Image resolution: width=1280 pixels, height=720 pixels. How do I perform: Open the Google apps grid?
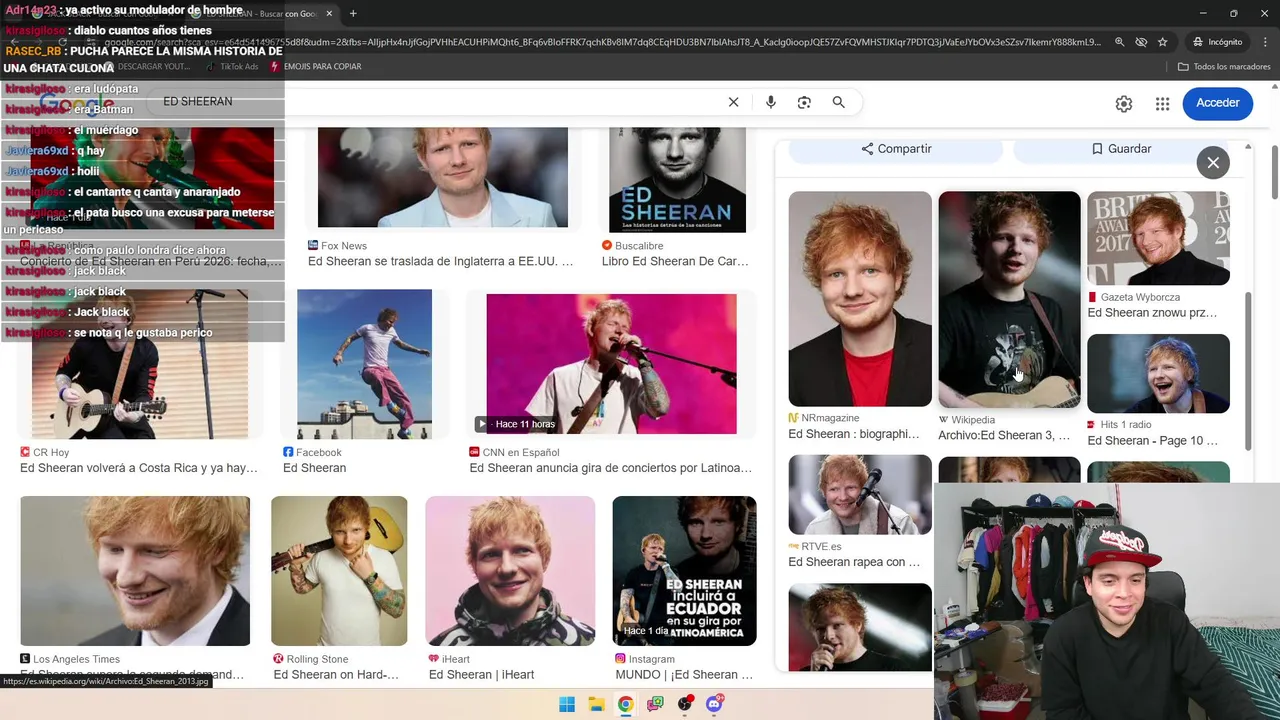(1162, 103)
